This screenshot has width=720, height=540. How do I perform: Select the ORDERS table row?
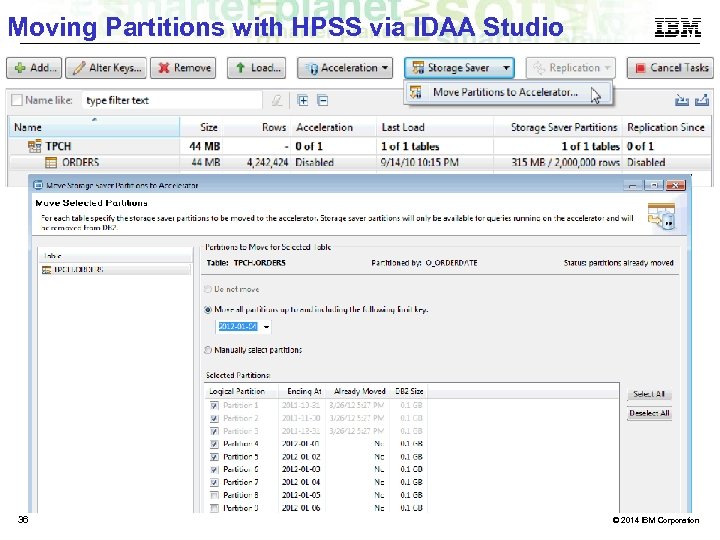(360, 163)
